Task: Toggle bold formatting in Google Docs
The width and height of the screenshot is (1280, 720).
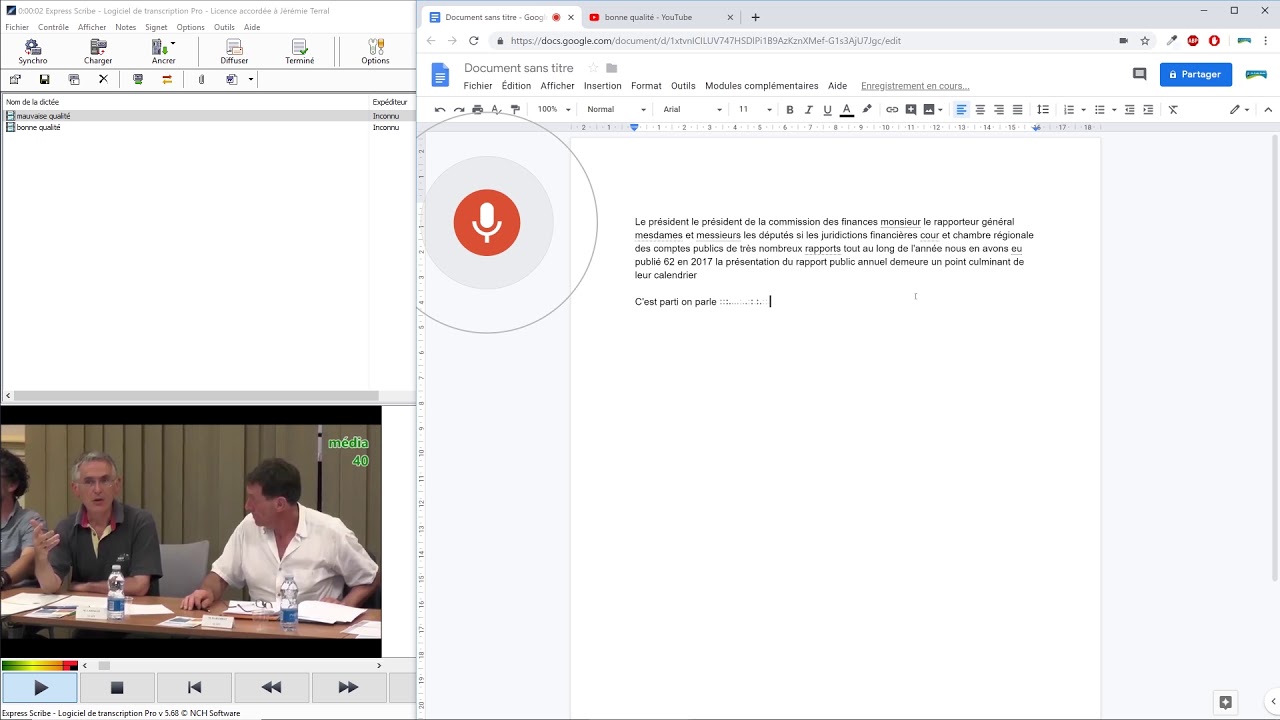Action: pos(790,110)
